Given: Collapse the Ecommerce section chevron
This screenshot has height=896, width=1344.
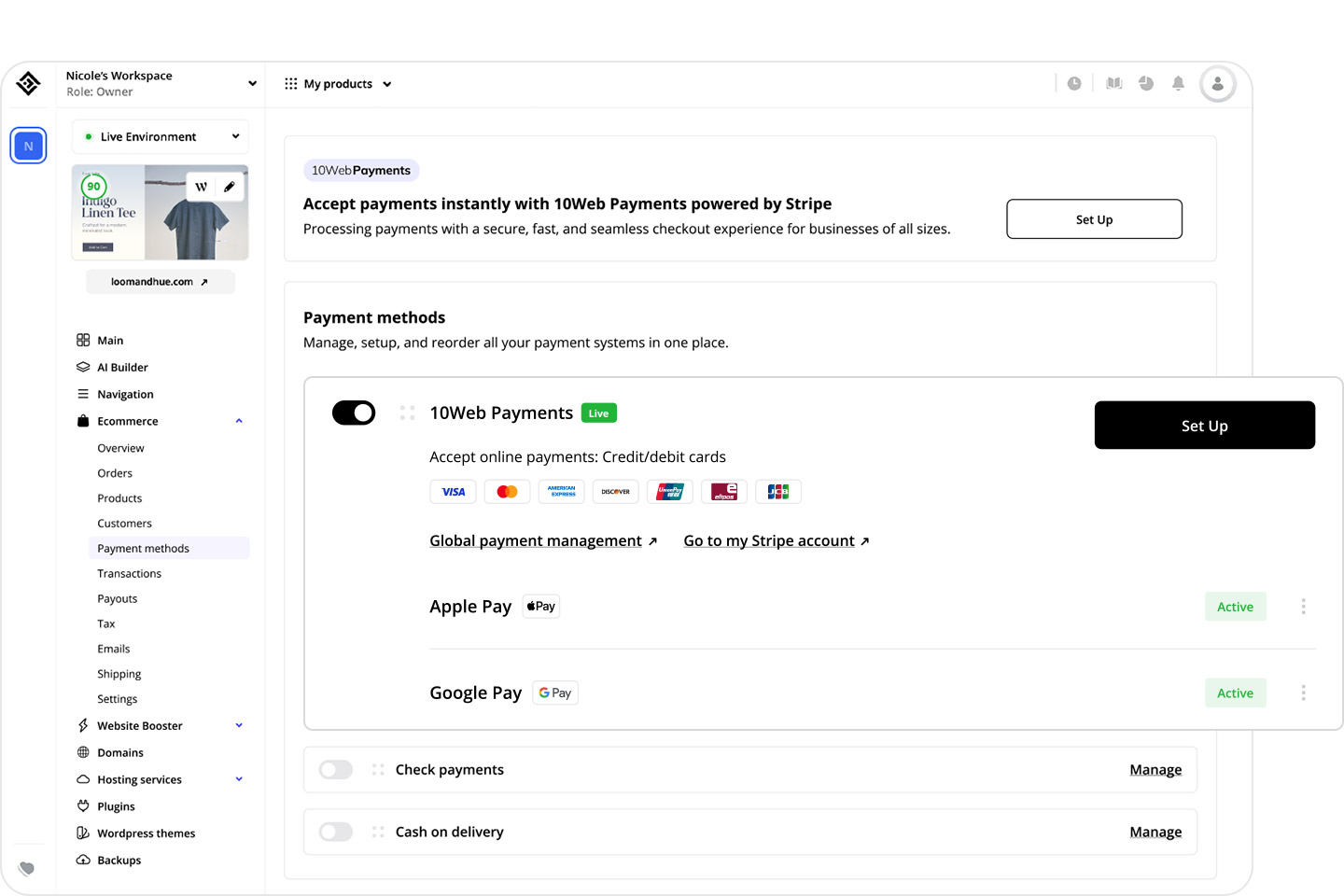Looking at the screenshot, I should tap(239, 421).
